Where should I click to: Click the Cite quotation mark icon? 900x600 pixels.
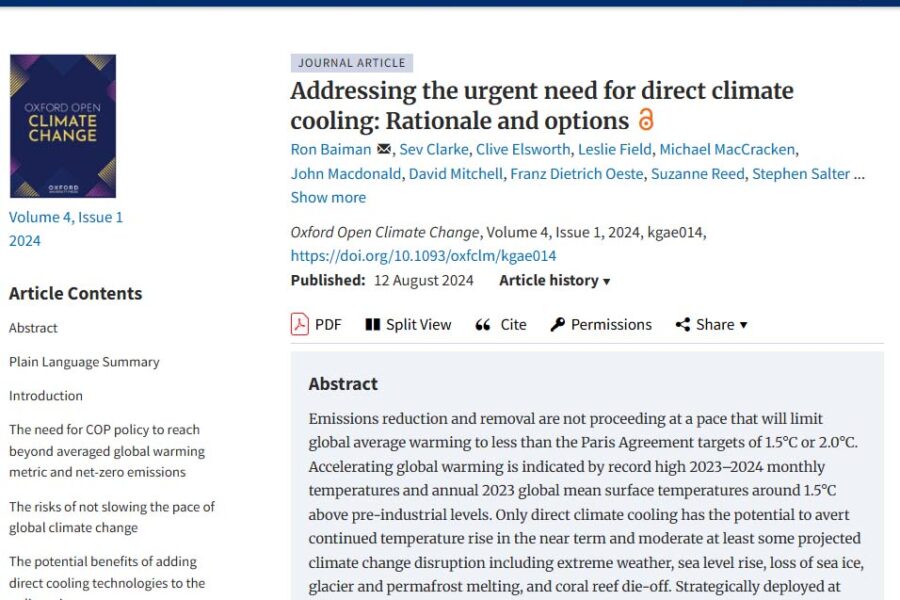(483, 324)
